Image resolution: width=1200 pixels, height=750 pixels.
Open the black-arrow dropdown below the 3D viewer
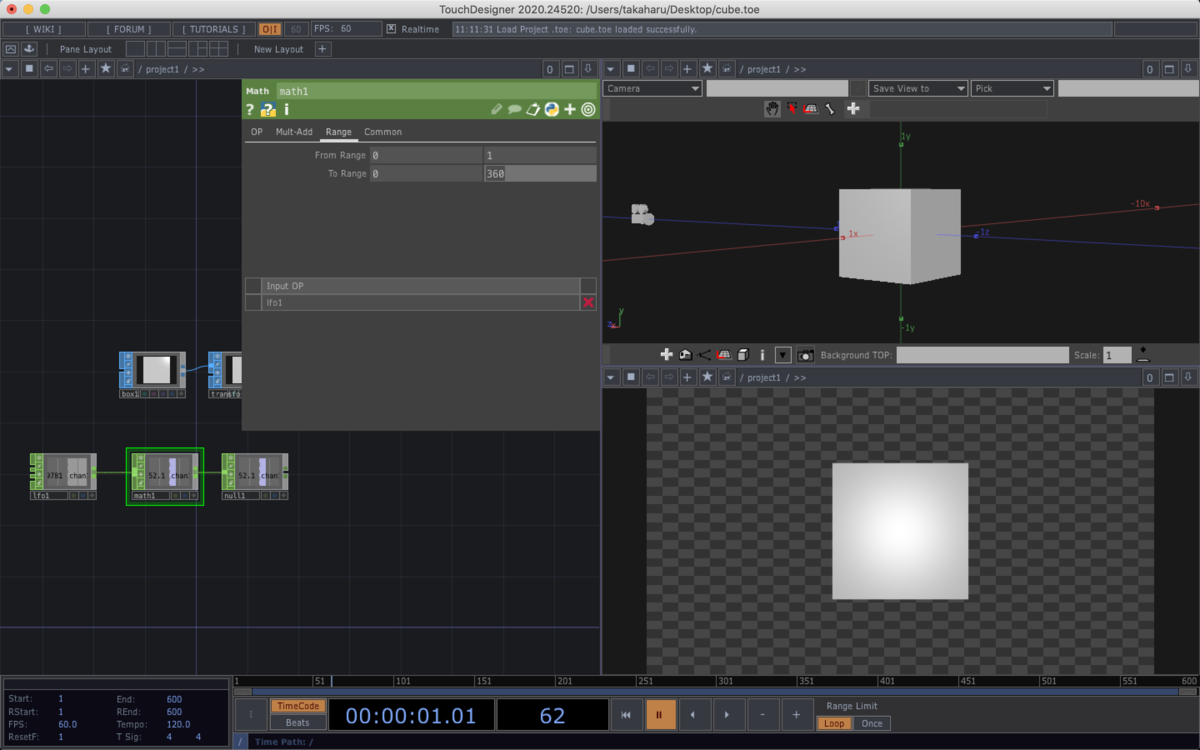coord(783,355)
